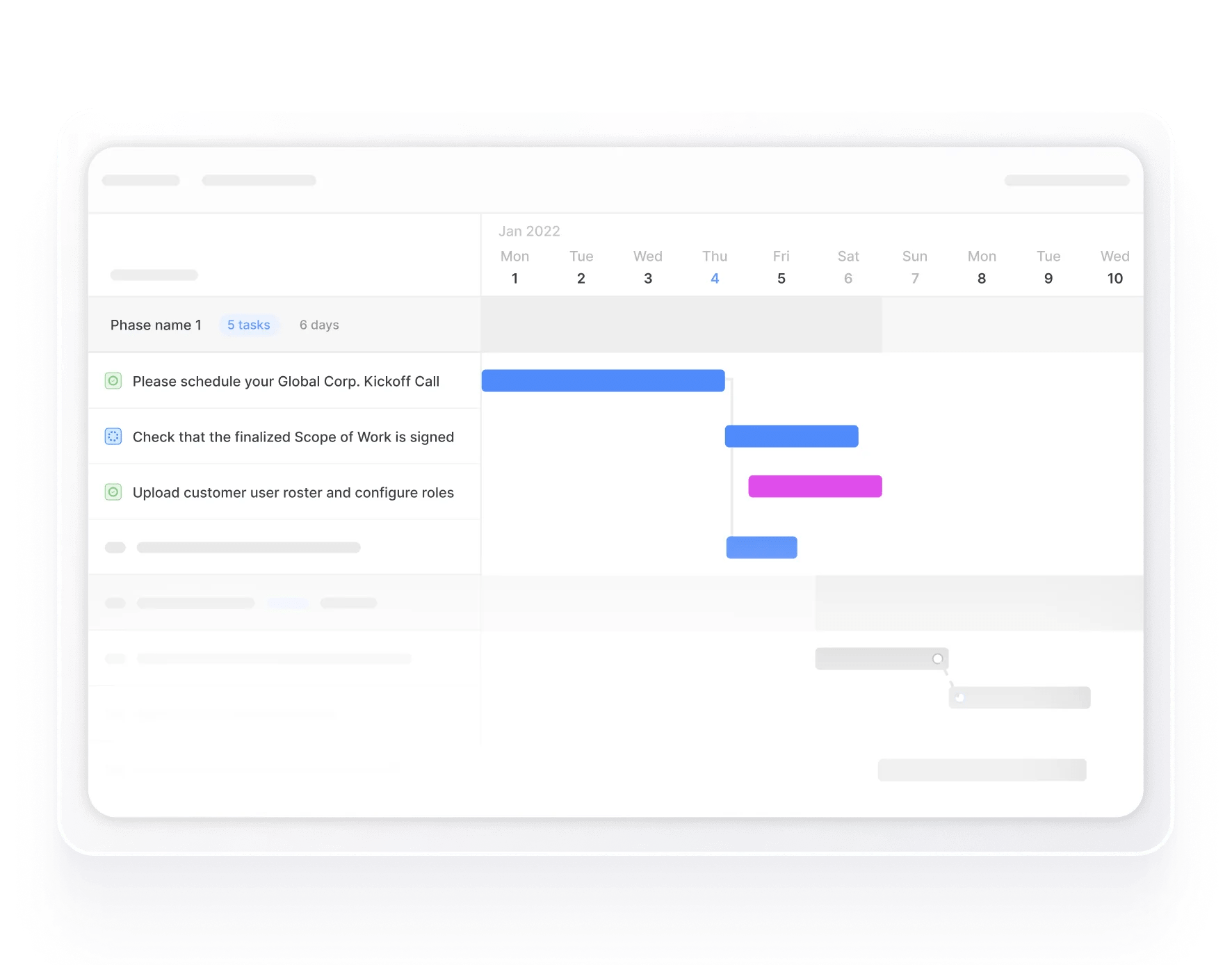Open the 5 tasks badge

click(x=249, y=325)
